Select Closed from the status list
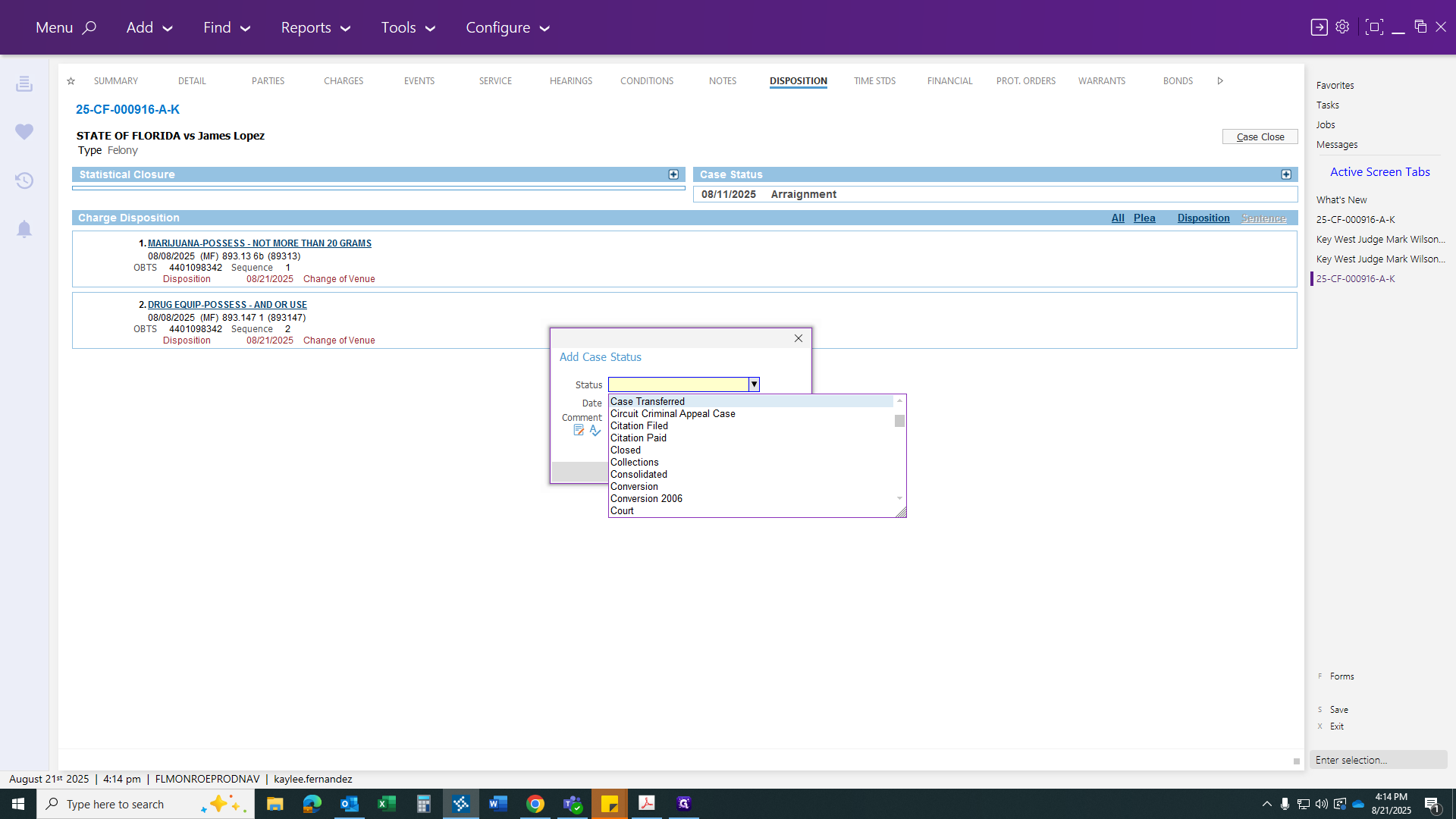1456x819 pixels. [626, 450]
